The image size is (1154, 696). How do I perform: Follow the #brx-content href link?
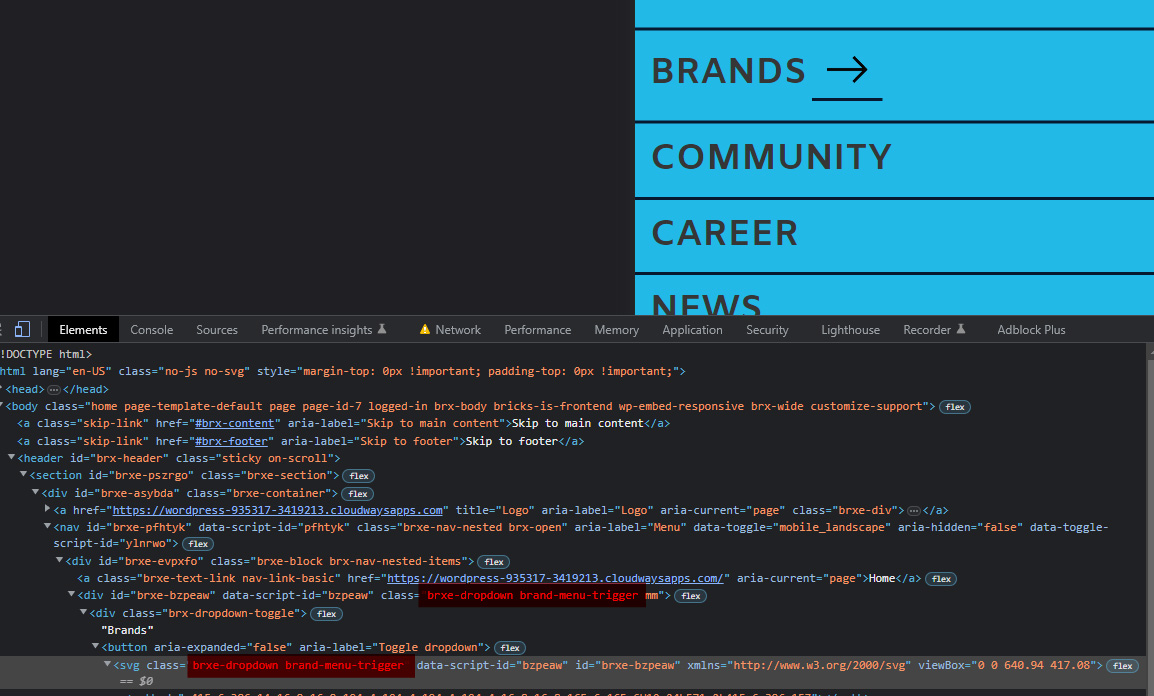point(234,423)
